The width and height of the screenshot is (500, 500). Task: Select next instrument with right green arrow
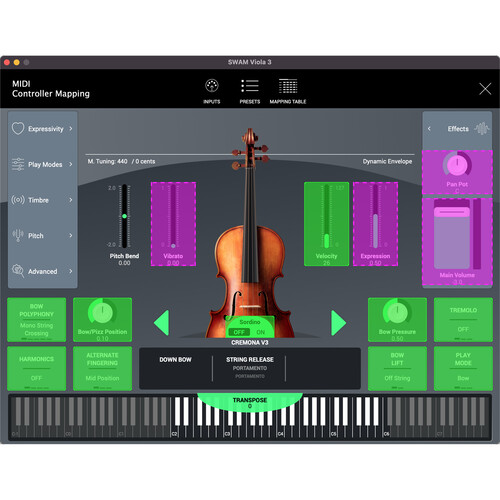[x=339, y=323]
